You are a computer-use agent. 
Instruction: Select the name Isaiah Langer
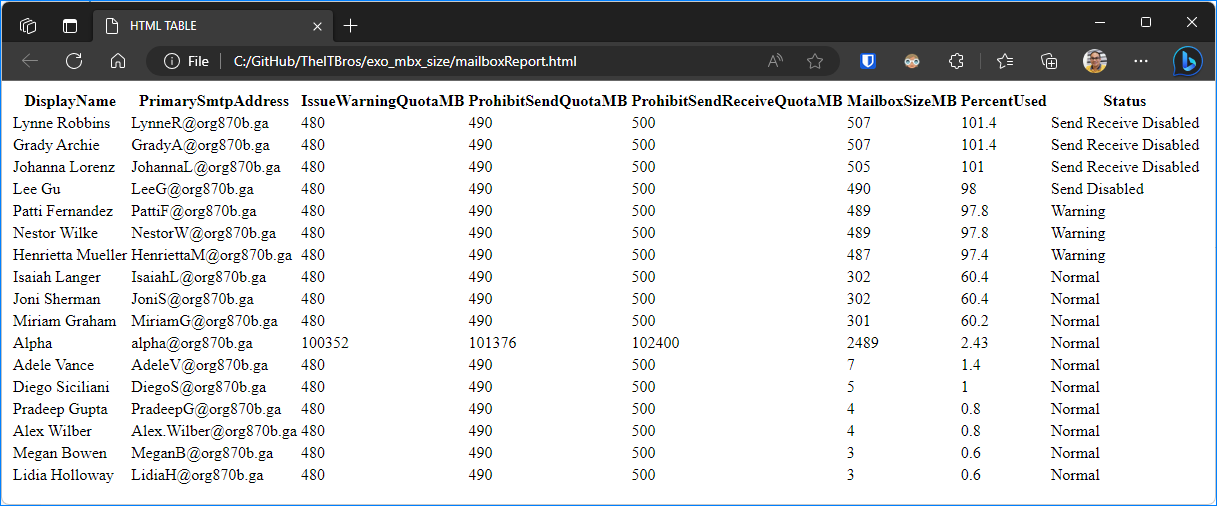pos(57,277)
